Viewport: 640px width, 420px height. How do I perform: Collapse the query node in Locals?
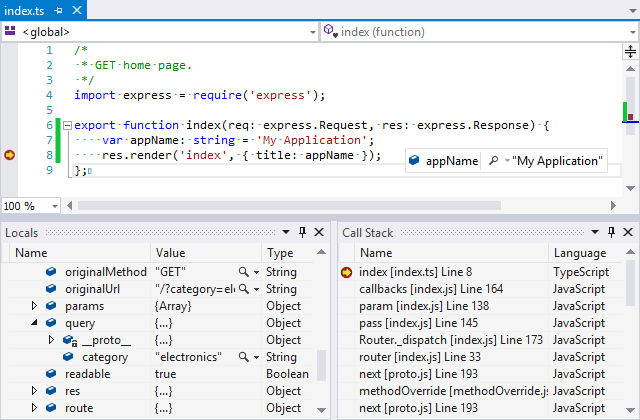[x=36, y=323]
